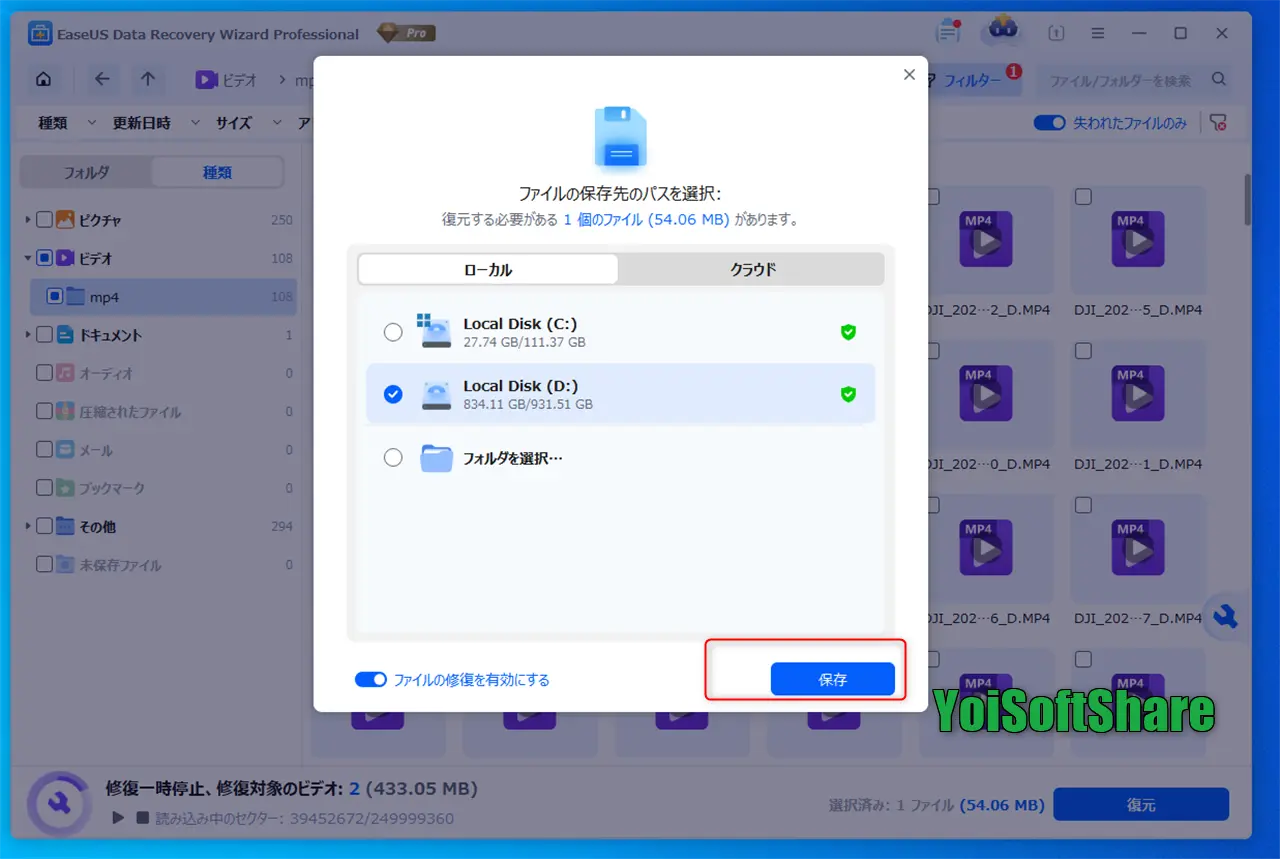Click the ファイル/フォルダーを検索 search field

coord(1119,80)
